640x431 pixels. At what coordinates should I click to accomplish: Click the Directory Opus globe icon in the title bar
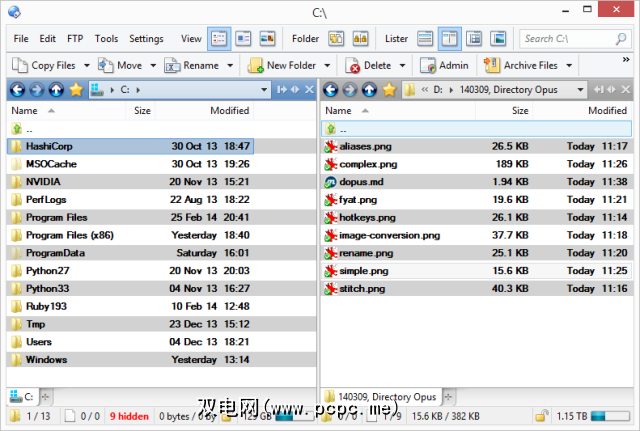point(15,12)
